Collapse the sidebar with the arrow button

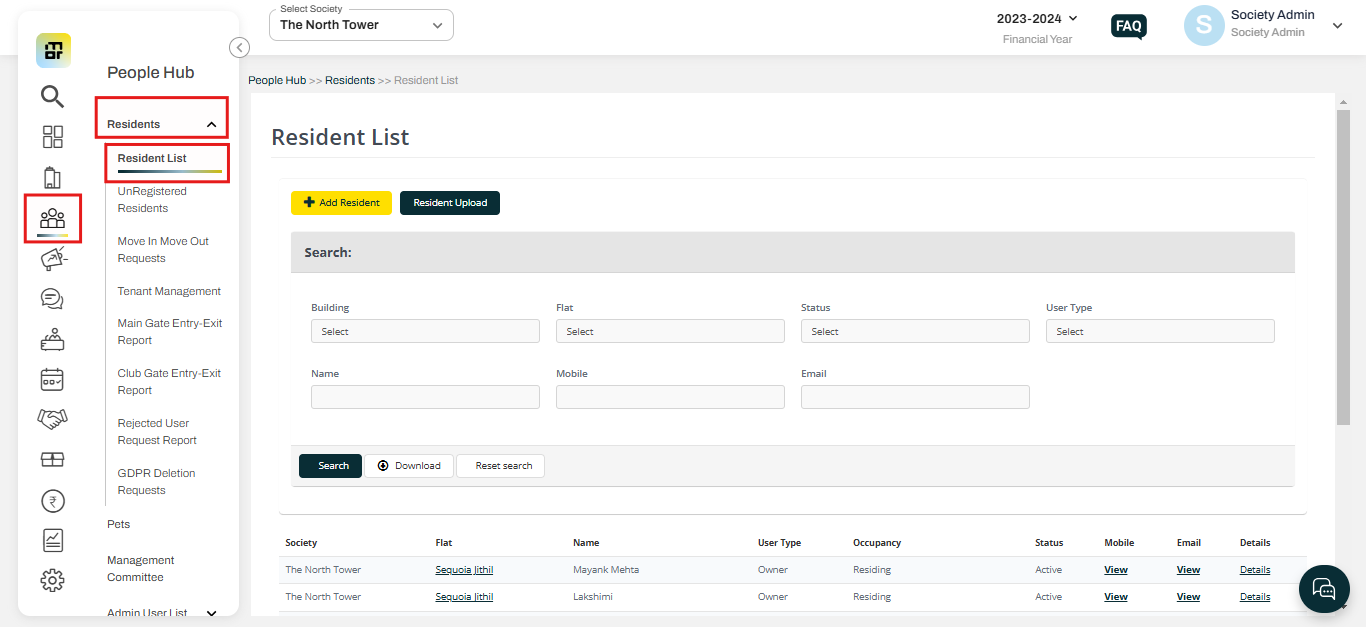click(x=239, y=47)
